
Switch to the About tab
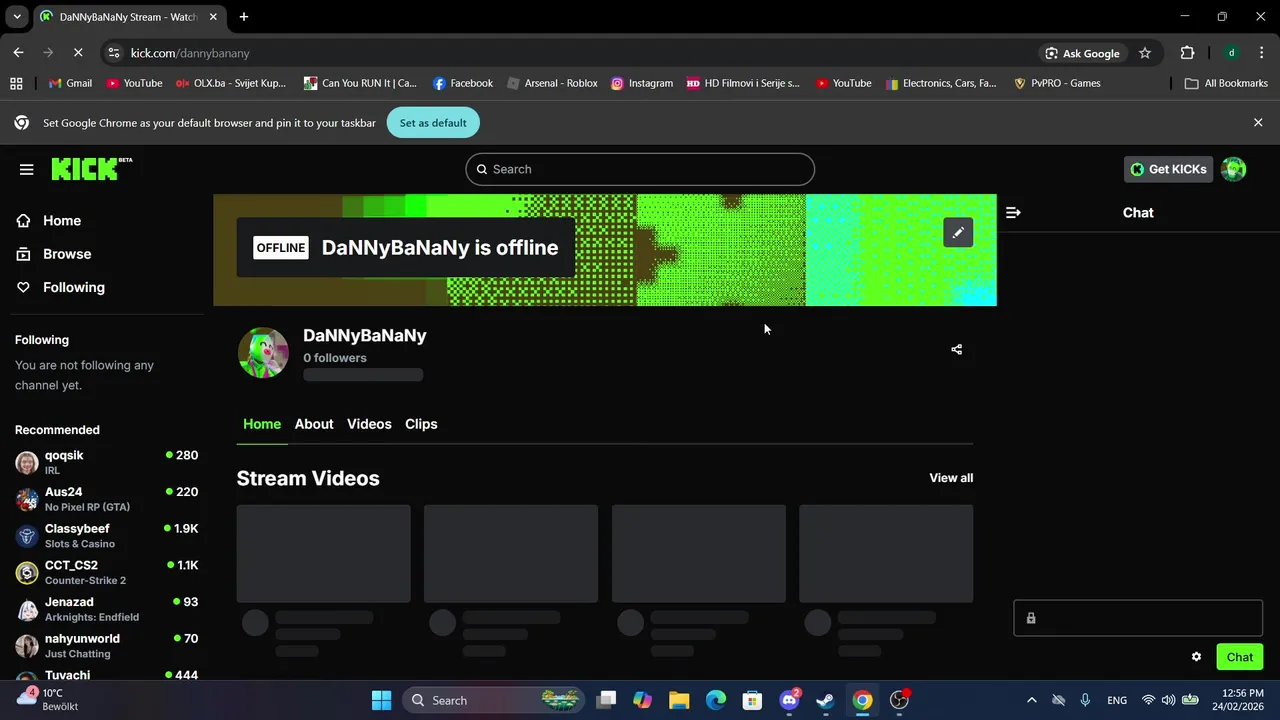[314, 424]
